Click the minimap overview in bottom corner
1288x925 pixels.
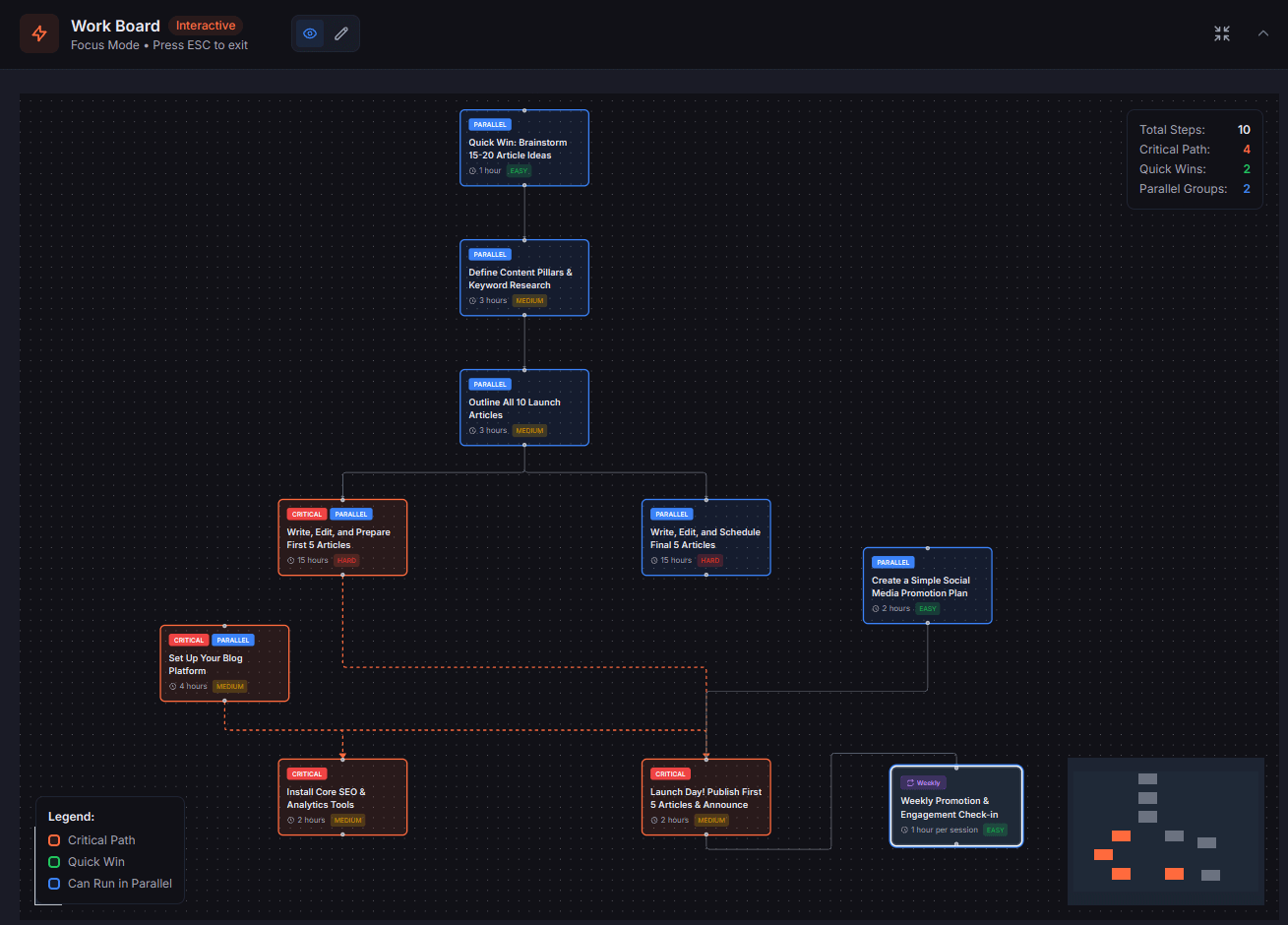[1165, 832]
